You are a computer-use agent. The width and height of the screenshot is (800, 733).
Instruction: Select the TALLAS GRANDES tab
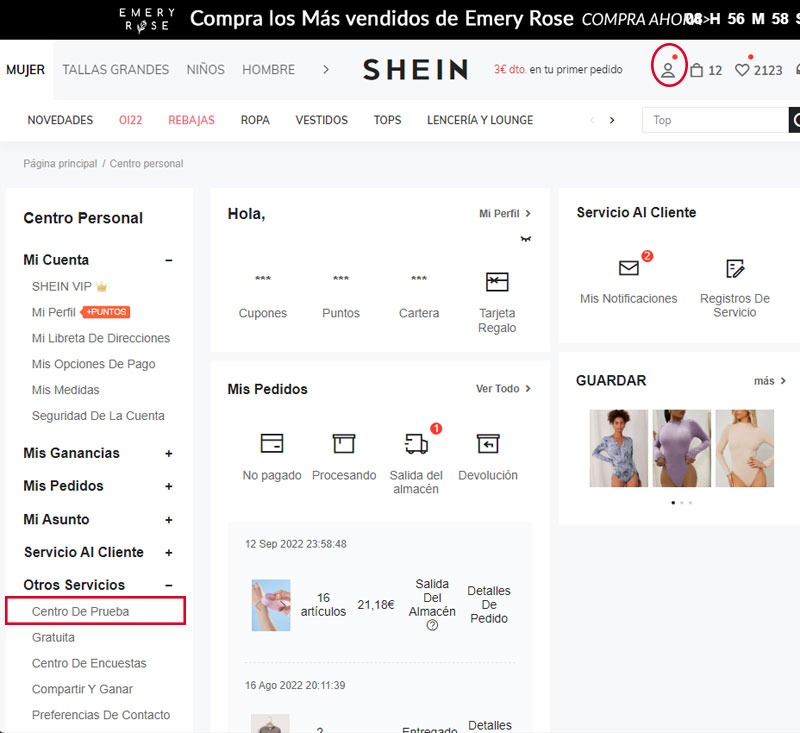tap(115, 69)
